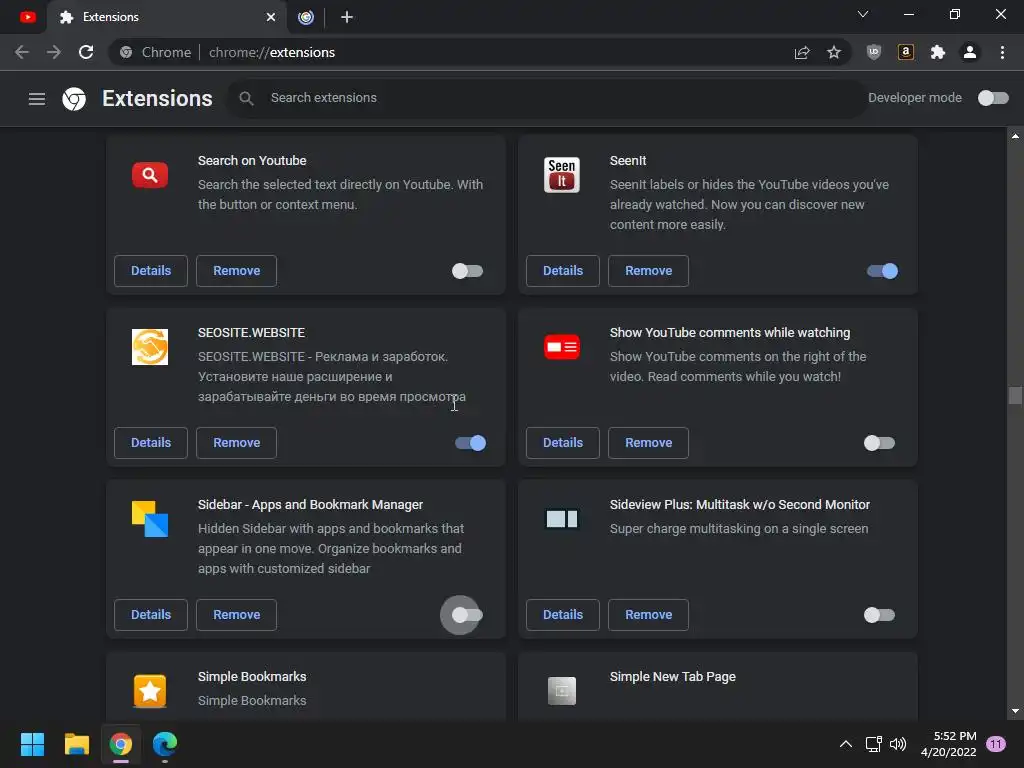Click Search on Youtube extension icon
Screen dimensions: 1024x768
click(x=150, y=175)
